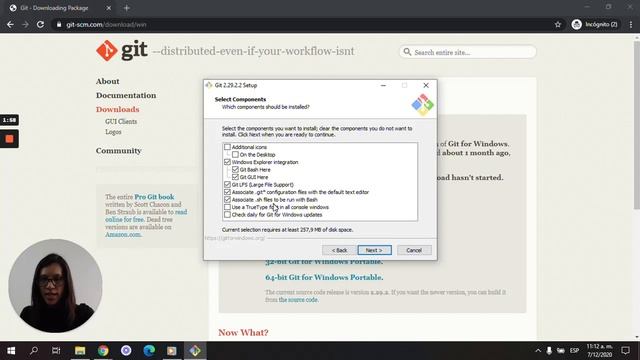This screenshot has height=360, width=640.
Task: Toggle associate .sh files with Bash
Action: (x=227, y=200)
